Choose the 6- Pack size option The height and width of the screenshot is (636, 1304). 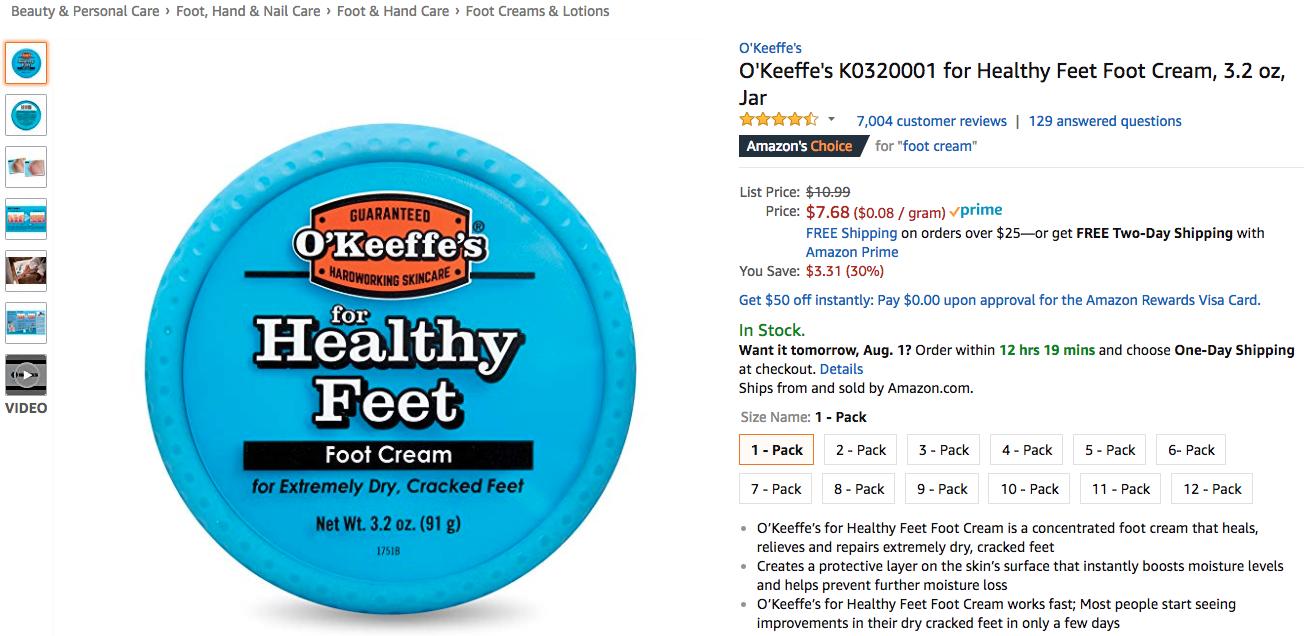(1191, 450)
